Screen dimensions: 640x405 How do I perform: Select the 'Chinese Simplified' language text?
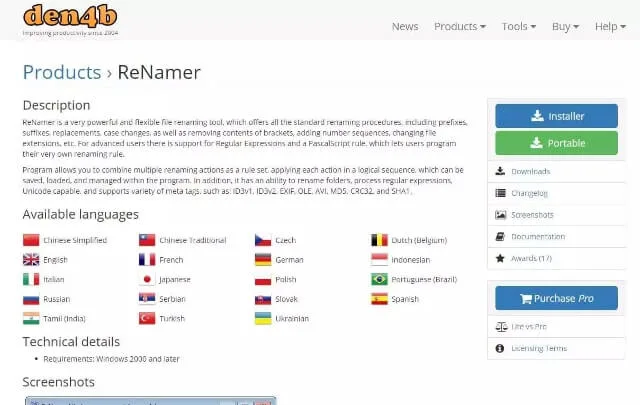click(x=75, y=240)
